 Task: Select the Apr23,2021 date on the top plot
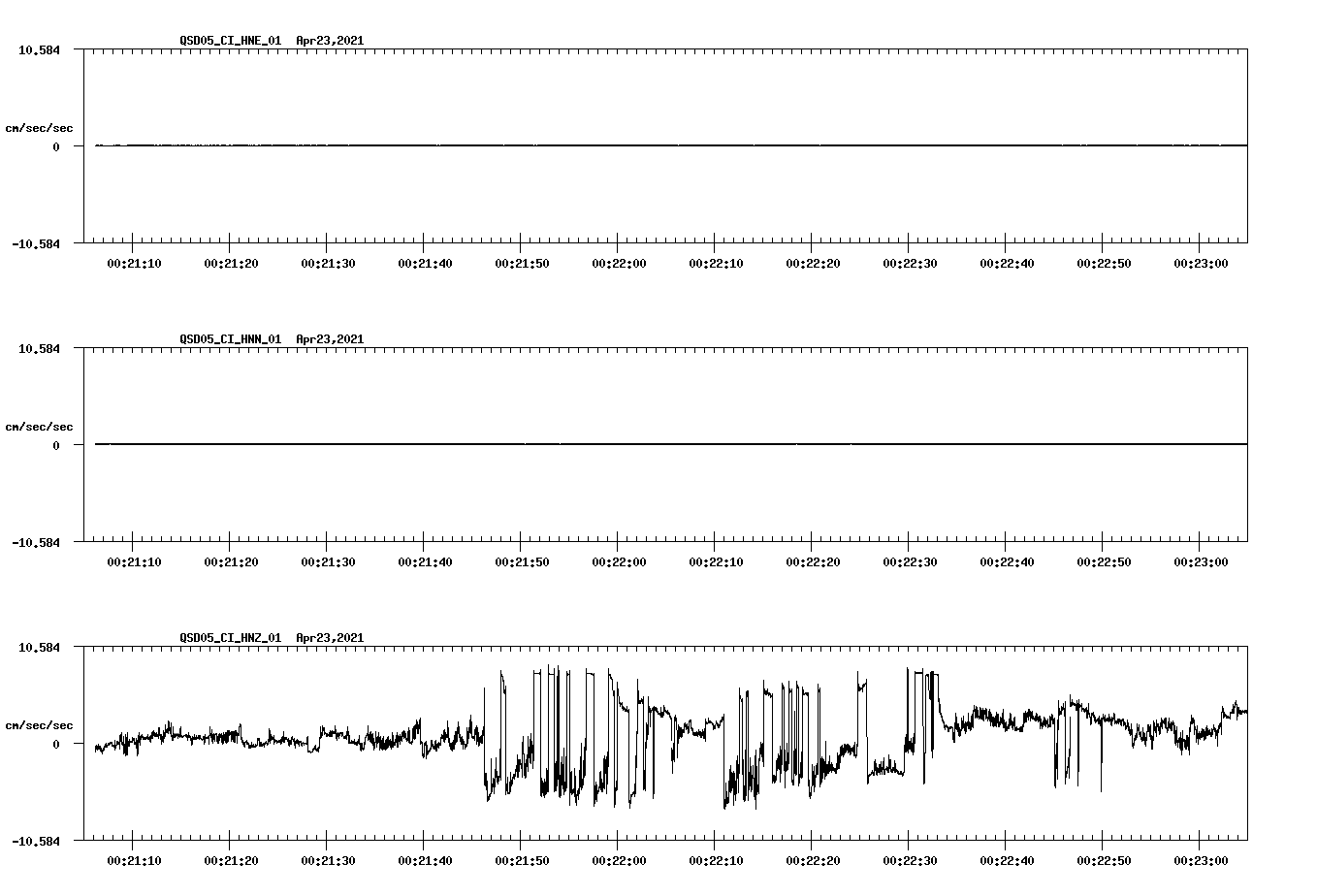[x=330, y=41]
